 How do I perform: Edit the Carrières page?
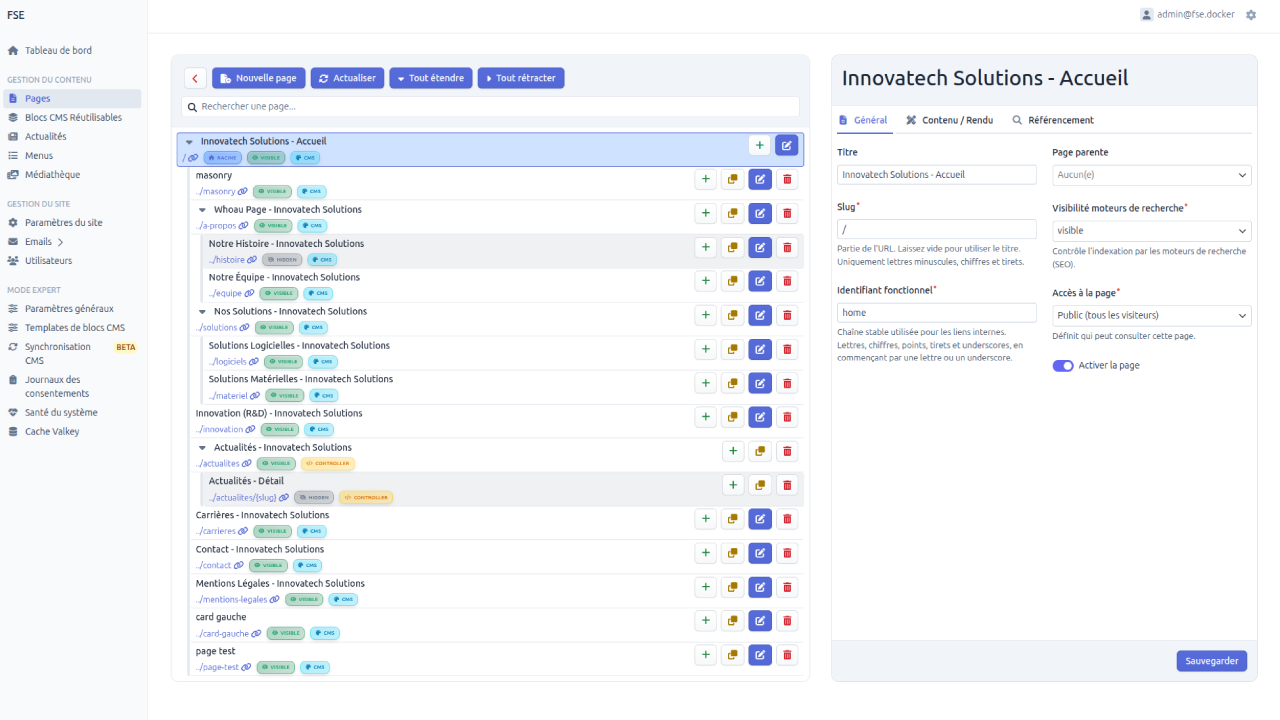(760, 519)
